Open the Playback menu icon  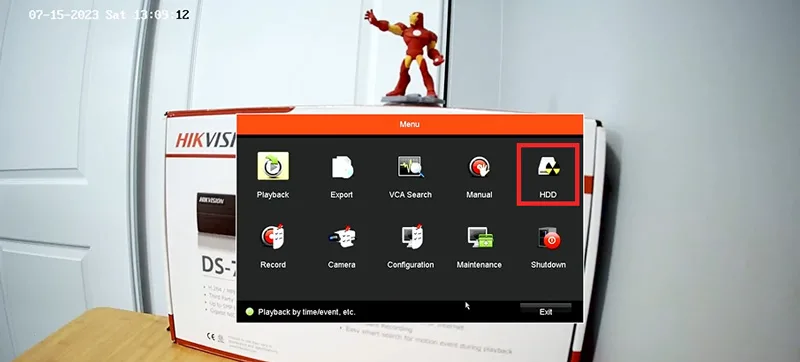click(x=273, y=166)
